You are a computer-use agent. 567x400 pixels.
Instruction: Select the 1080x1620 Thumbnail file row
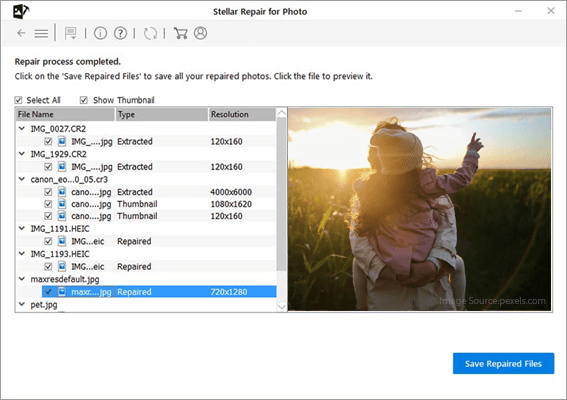click(146, 204)
